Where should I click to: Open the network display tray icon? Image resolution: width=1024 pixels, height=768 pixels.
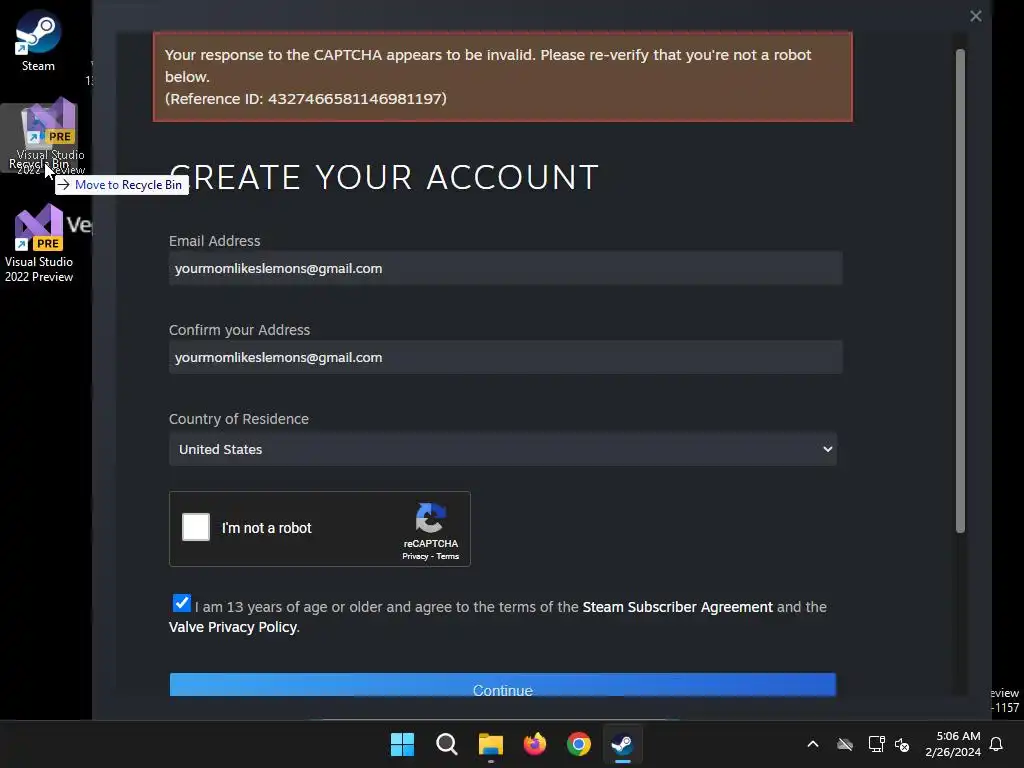tap(876, 744)
